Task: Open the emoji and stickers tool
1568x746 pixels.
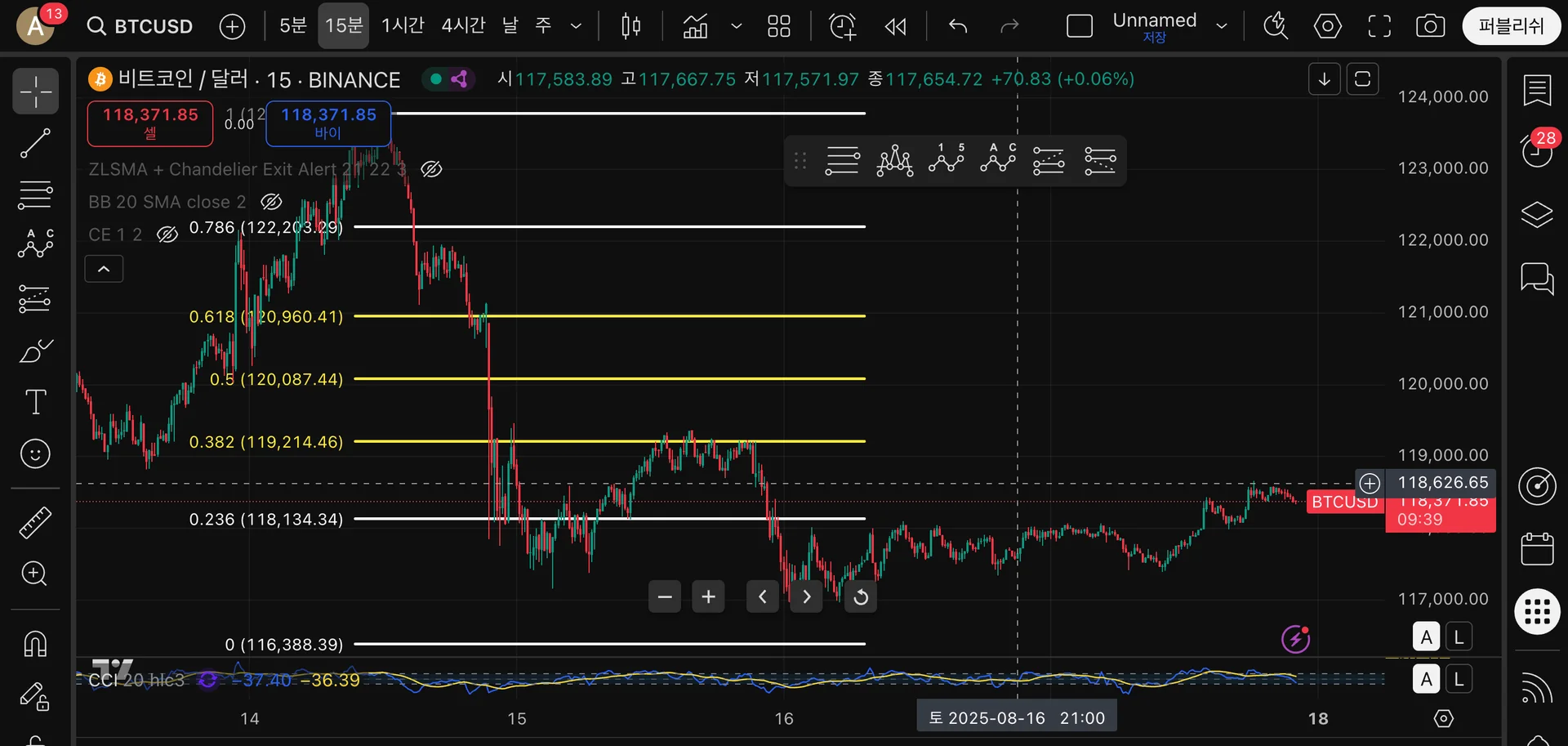Action: pos(35,453)
